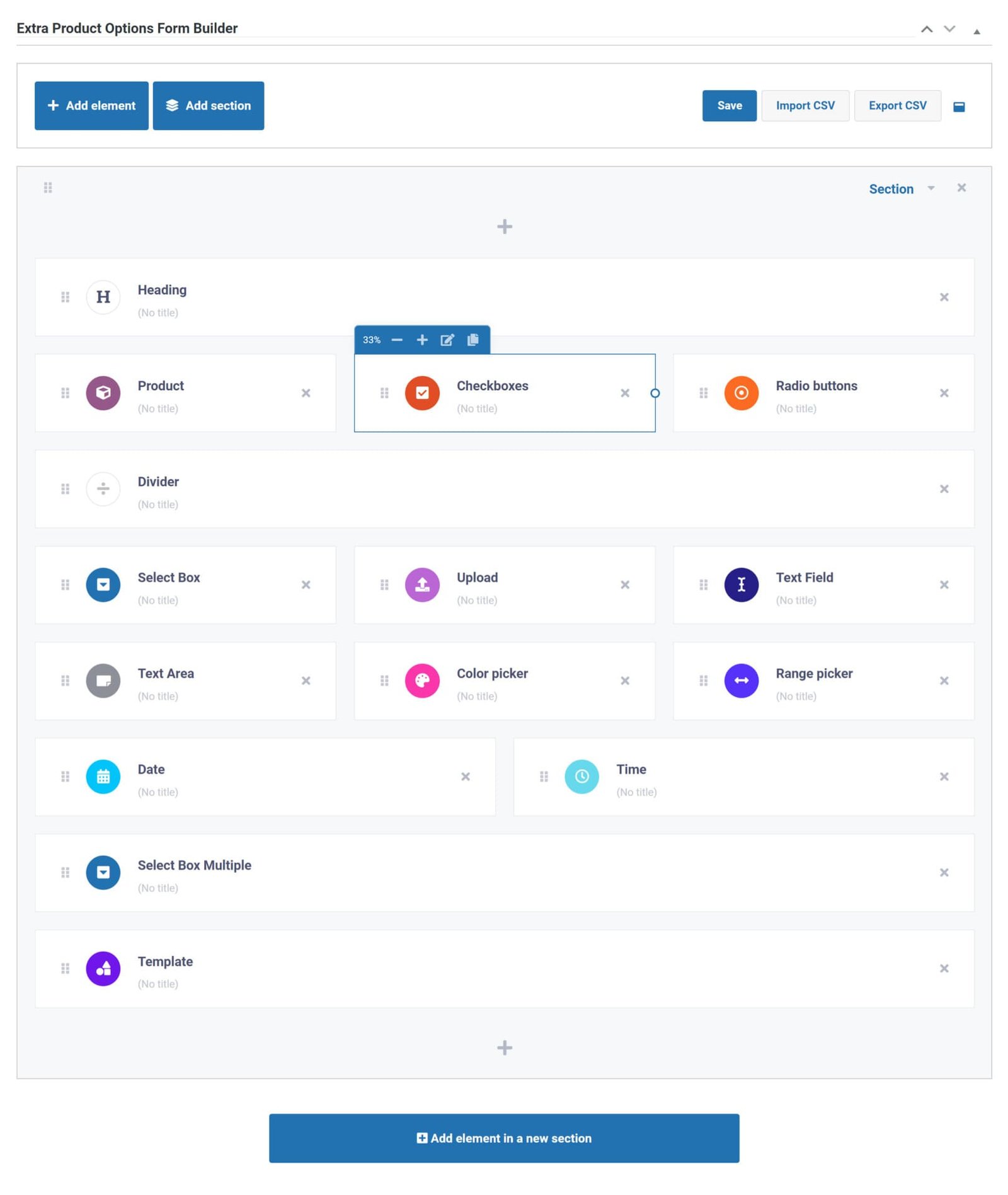The image size is (1008, 1195).
Task: Collapse the form builder panel with triangle toggle
Action: 976,32
